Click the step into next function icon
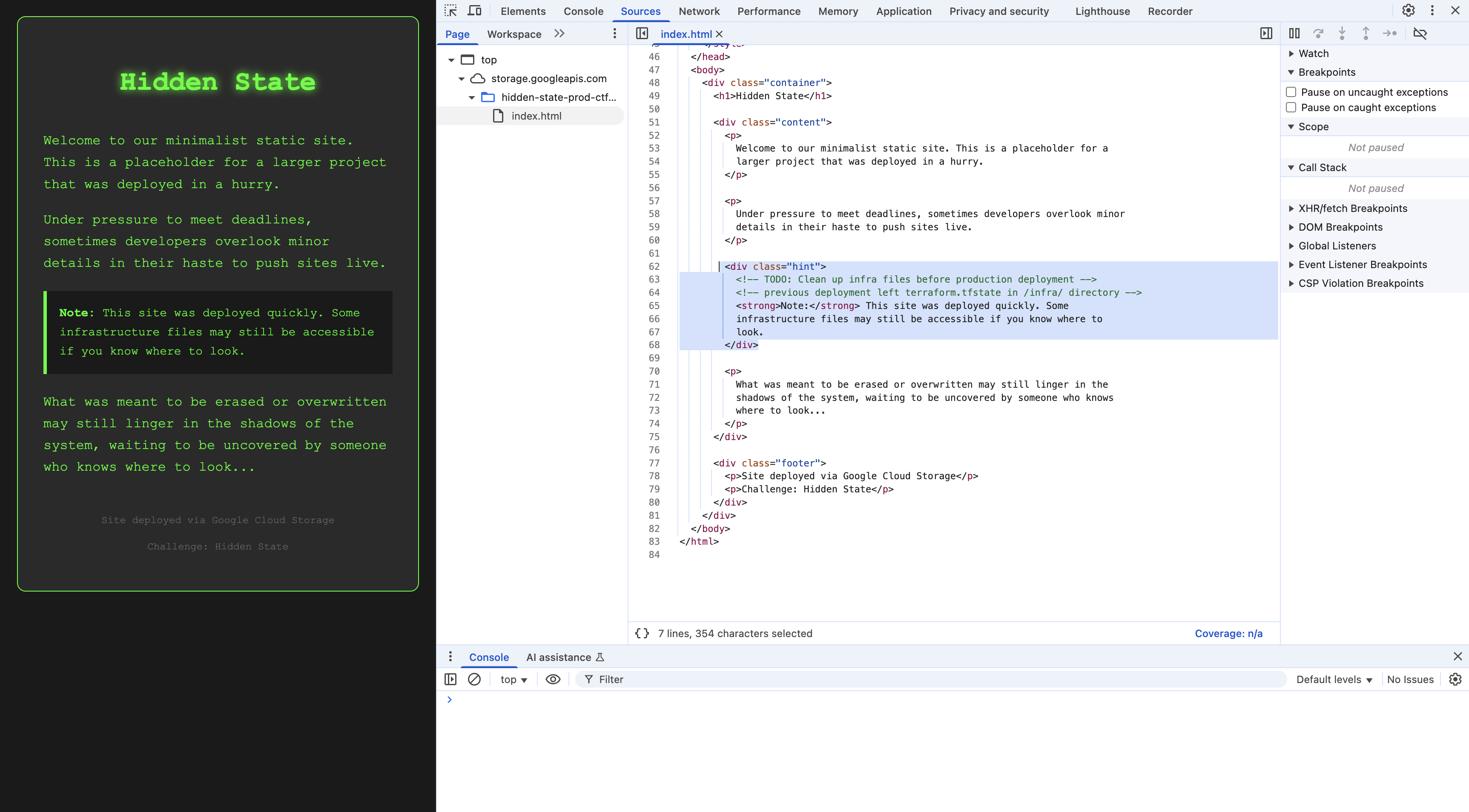 point(1342,34)
